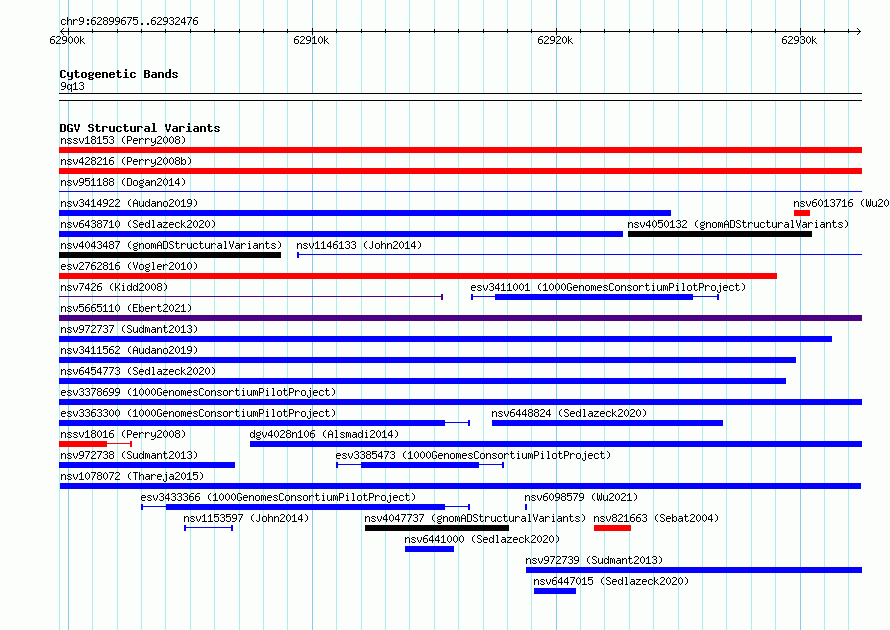Viewport: 890px width, 630px height.
Task: Open the nssv18016 (Perry2008) label
Action: point(123,434)
